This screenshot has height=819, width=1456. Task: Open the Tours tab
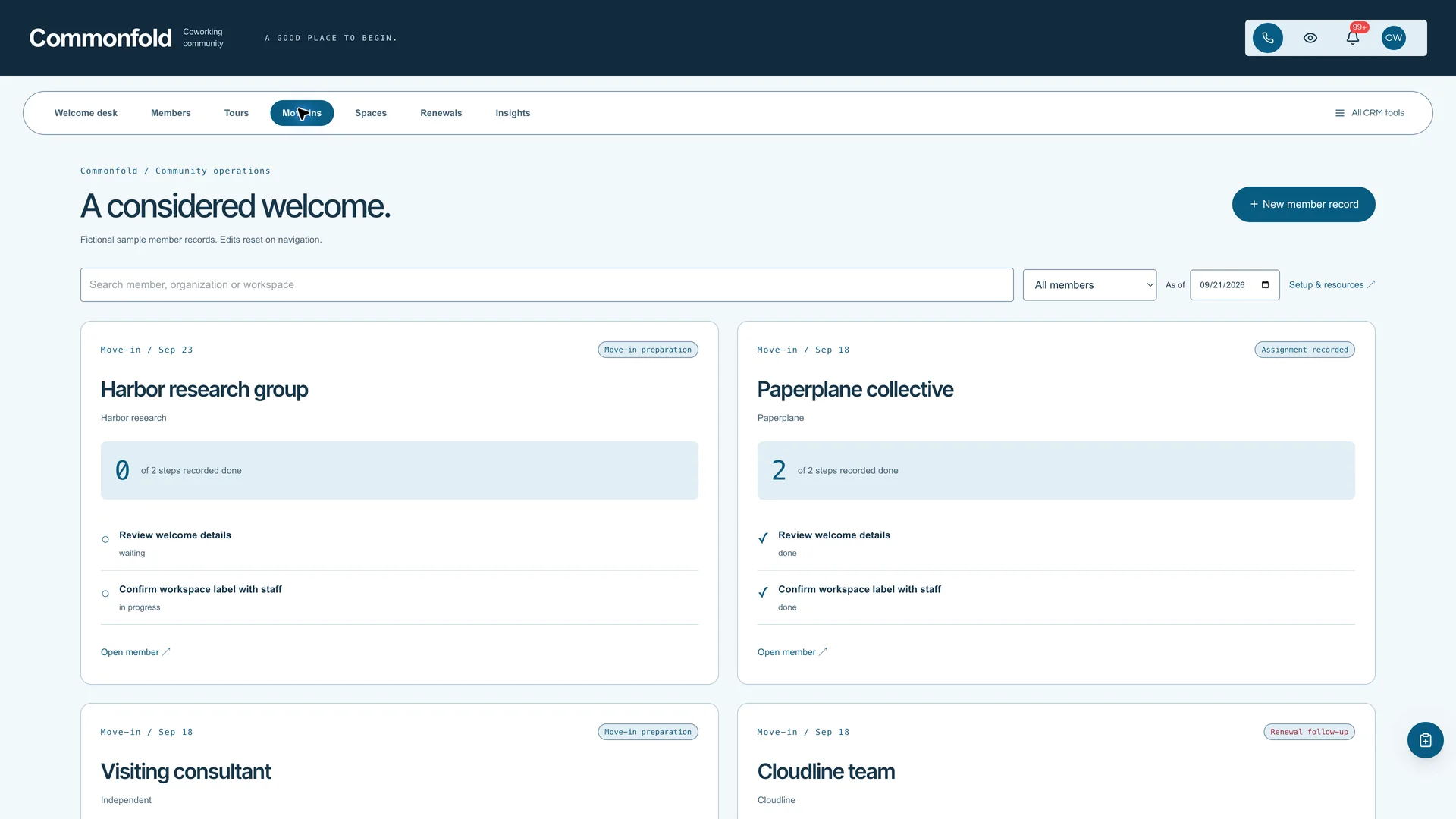pos(236,113)
